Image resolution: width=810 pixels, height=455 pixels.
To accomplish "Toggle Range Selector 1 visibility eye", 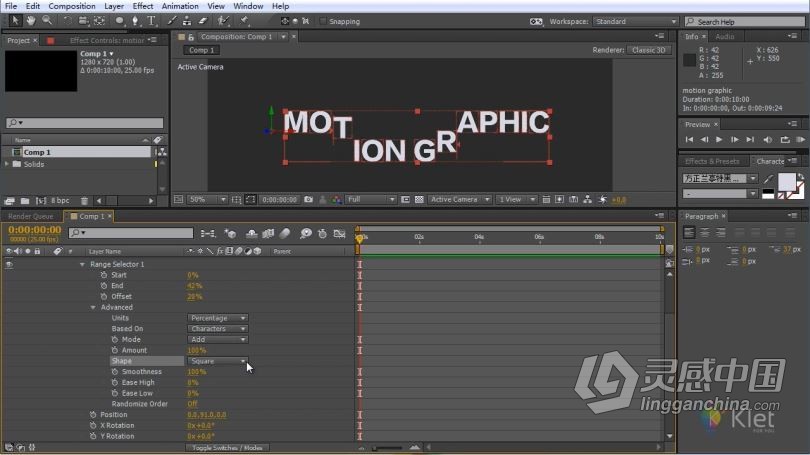I will (x=9, y=264).
